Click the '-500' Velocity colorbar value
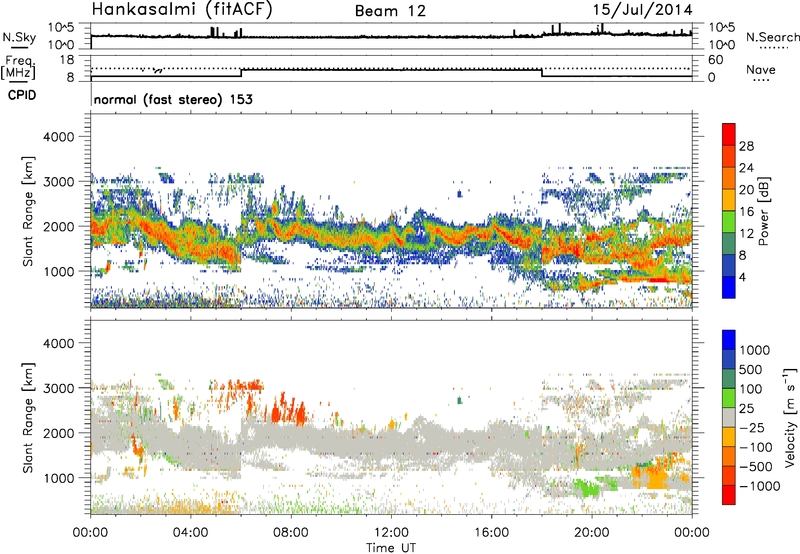 point(755,466)
